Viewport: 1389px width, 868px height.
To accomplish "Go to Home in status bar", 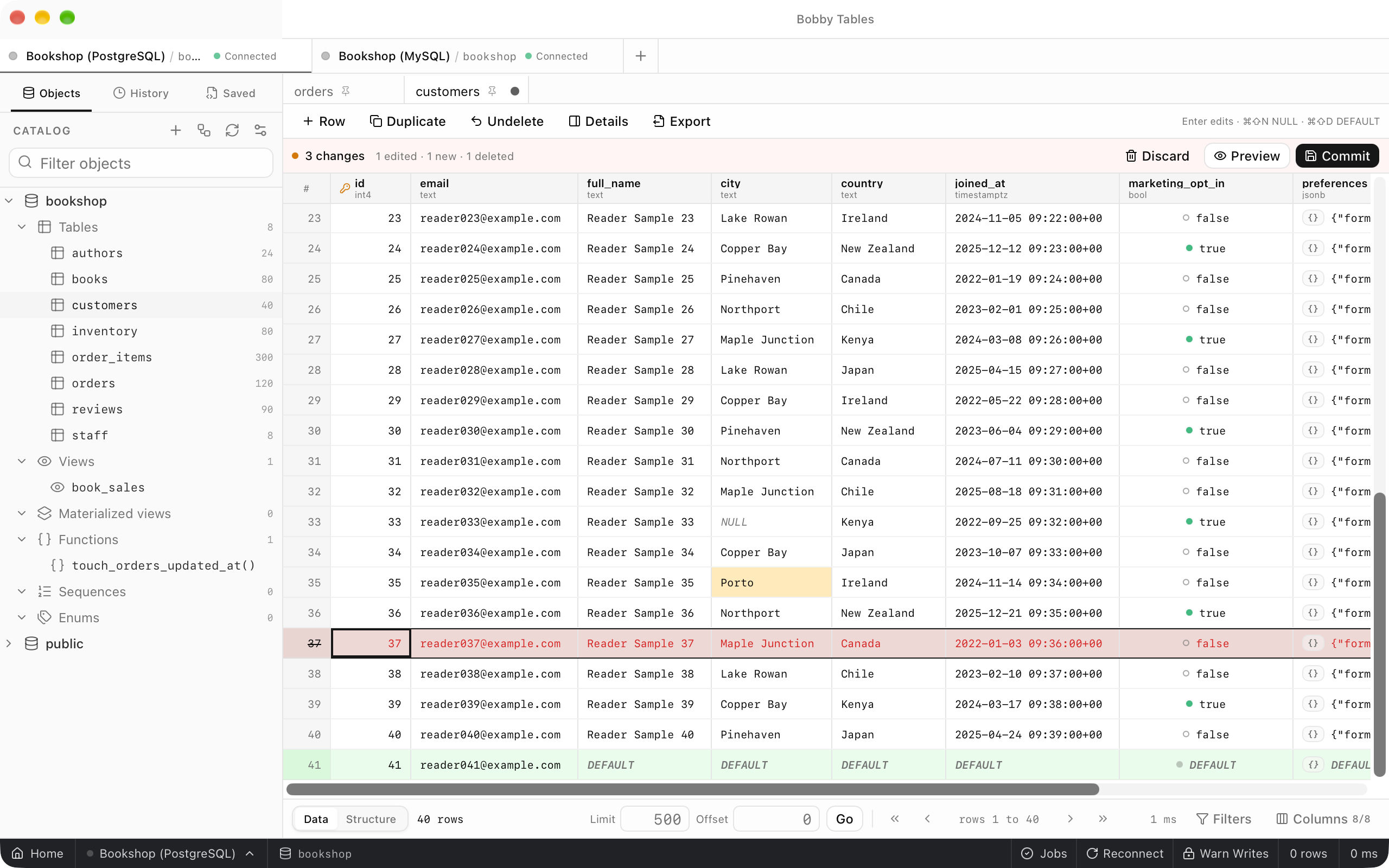I will [x=37, y=853].
